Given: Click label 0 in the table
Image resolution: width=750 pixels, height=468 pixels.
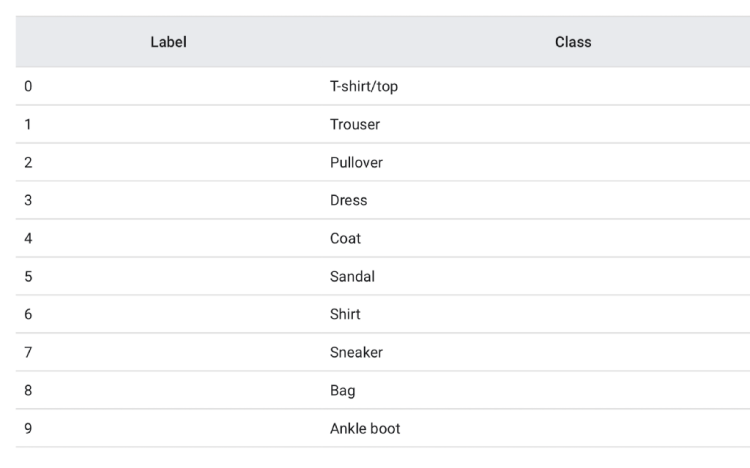Looking at the screenshot, I should 28,86.
